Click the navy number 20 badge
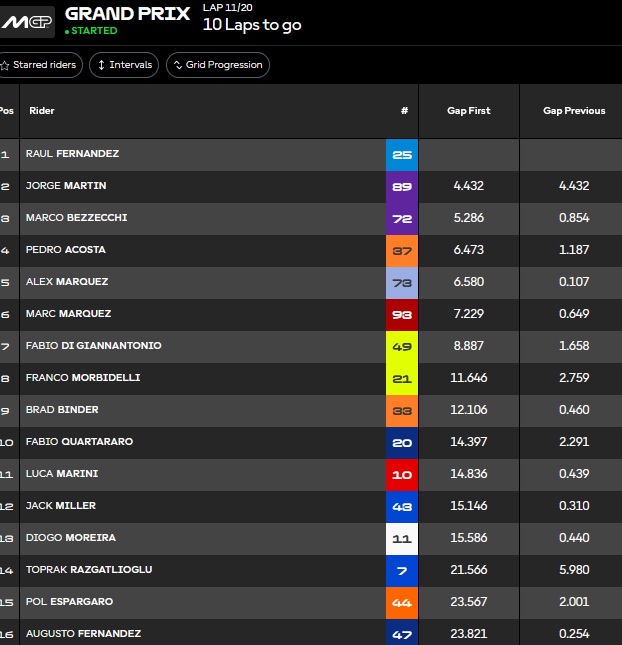 402,443
